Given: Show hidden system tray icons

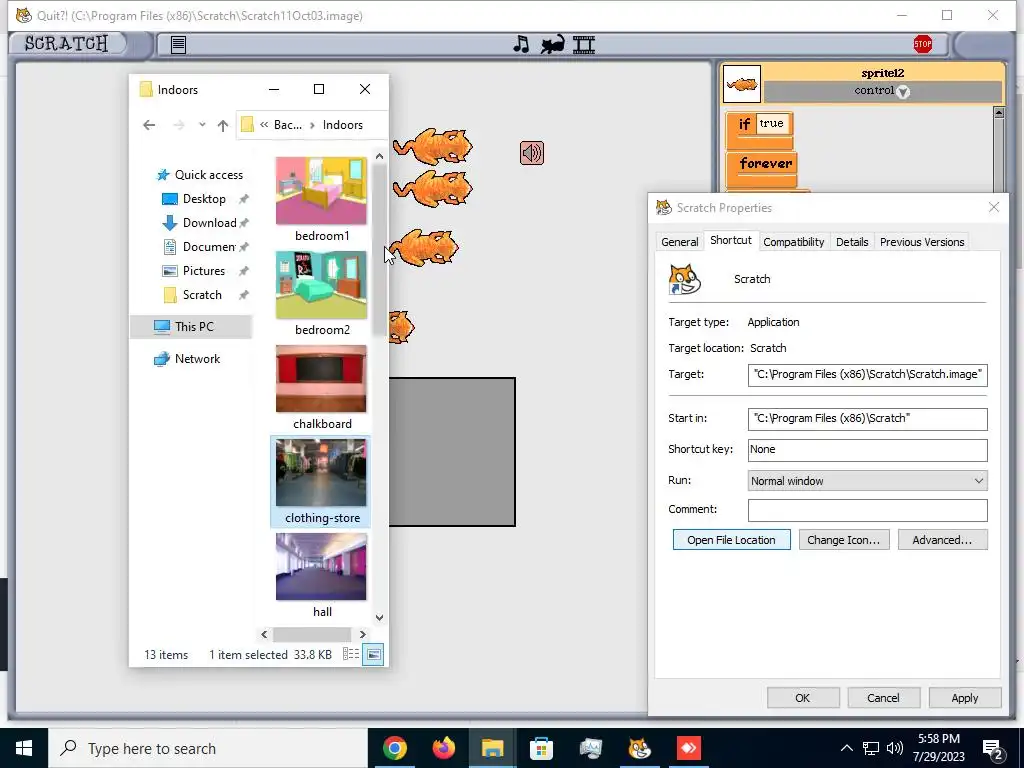Looking at the screenshot, I should [846, 748].
